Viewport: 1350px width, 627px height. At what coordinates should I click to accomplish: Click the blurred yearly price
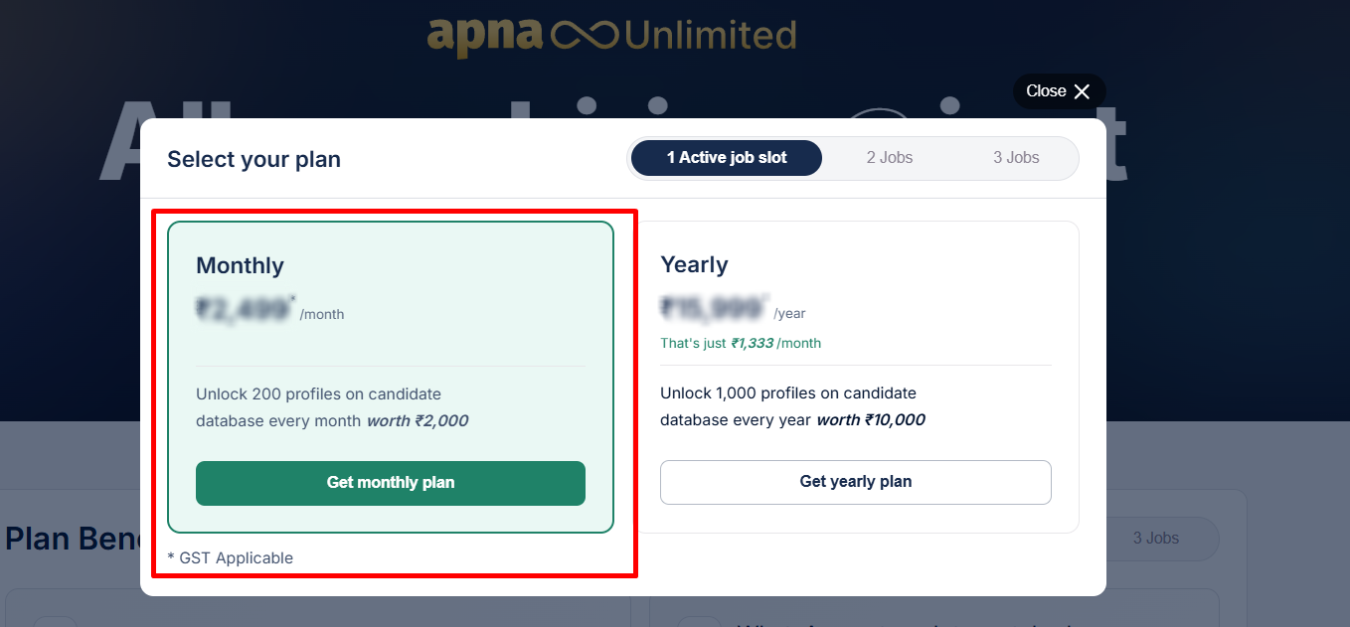[x=714, y=309]
